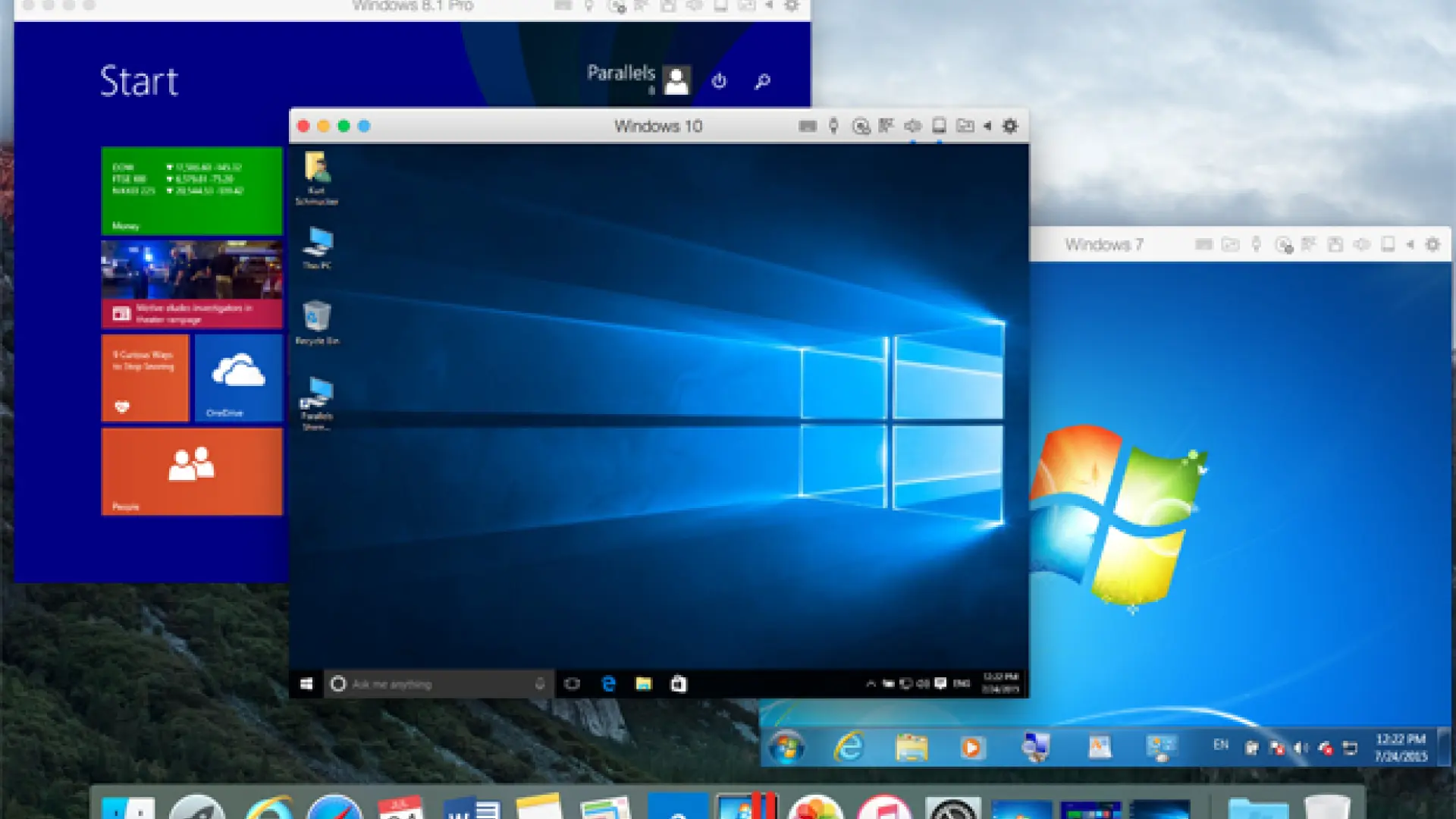
Task: Expand hidden tray icons in Windows 10
Action: tap(871, 684)
